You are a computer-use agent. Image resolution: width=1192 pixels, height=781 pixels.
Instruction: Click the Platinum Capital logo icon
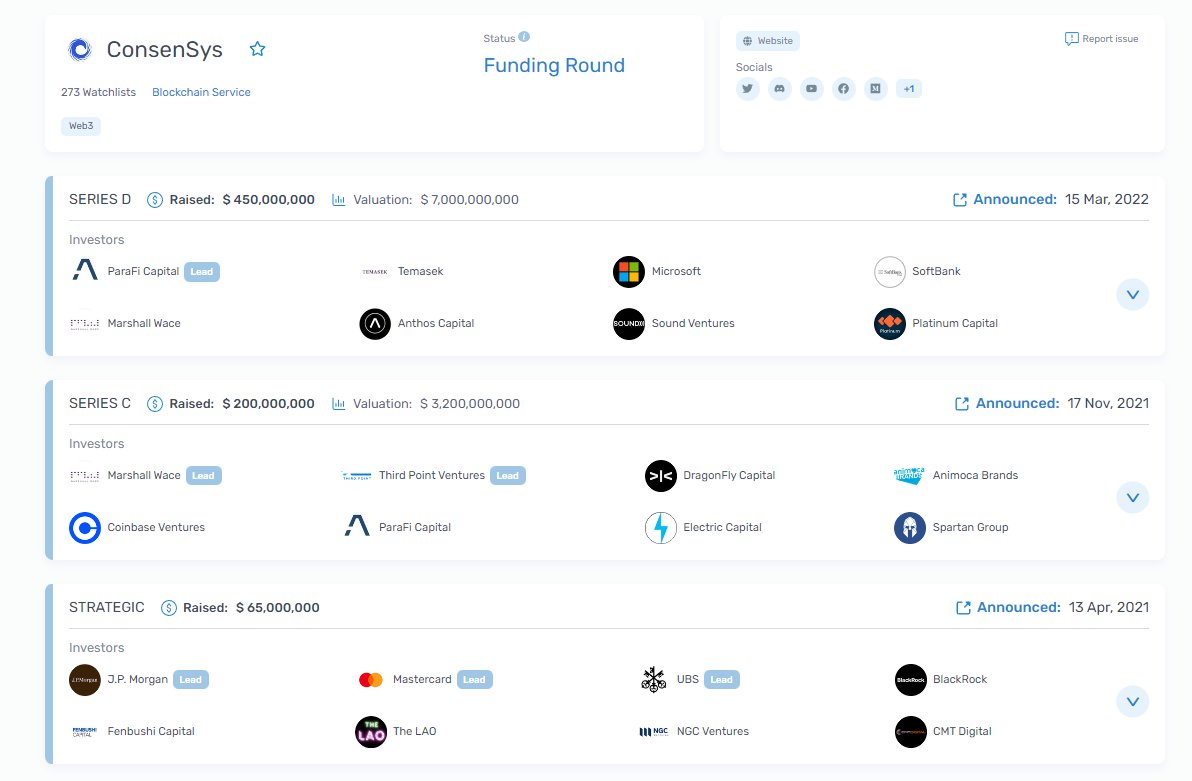click(889, 324)
